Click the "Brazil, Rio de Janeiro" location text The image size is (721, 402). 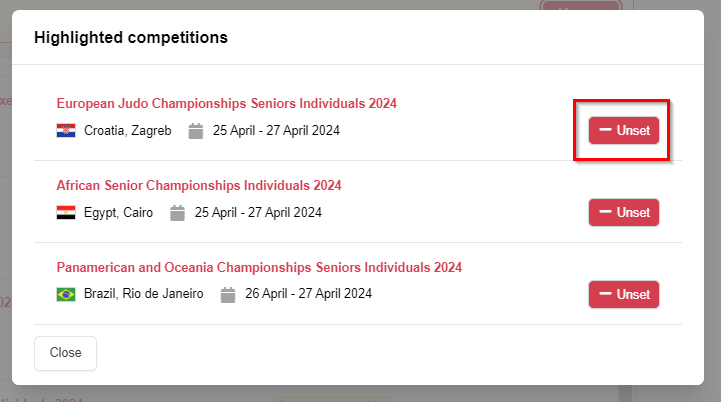(x=144, y=295)
